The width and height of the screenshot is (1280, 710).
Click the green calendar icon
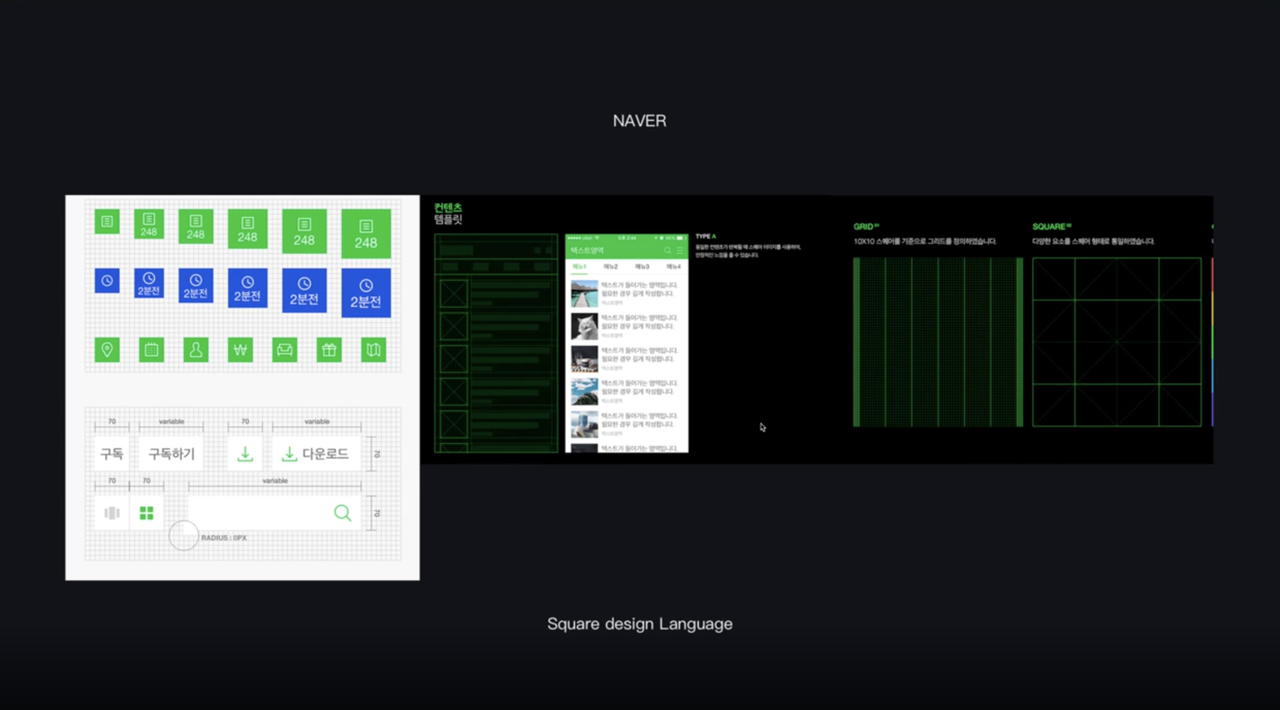coord(151,350)
